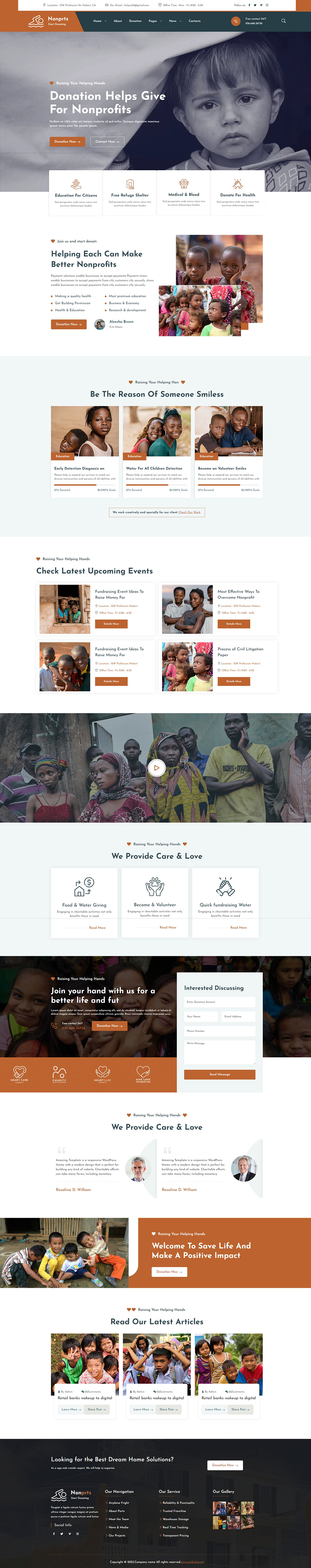Click the Send Message button
Screen dimensions: 311x1568
[220, 1074]
